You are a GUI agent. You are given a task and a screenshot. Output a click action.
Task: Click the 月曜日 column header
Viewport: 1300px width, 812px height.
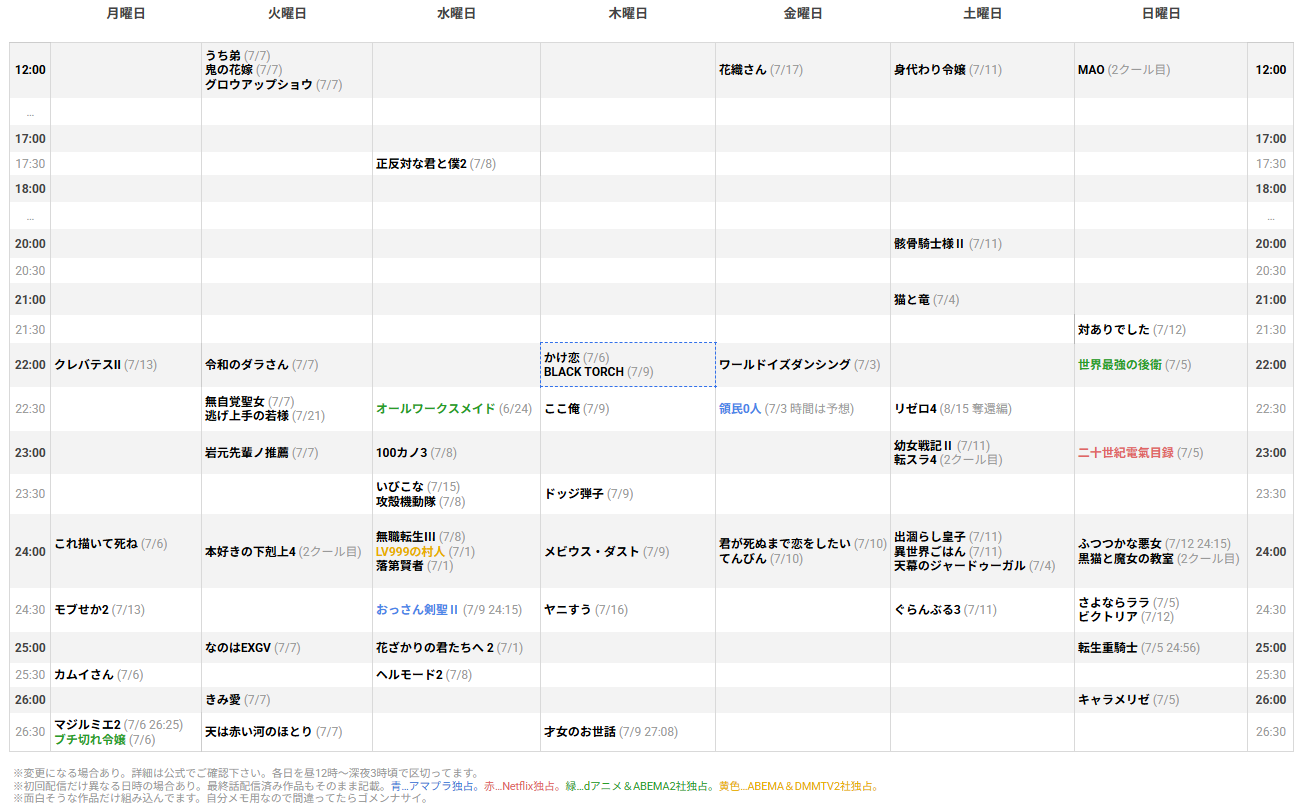point(126,14)
